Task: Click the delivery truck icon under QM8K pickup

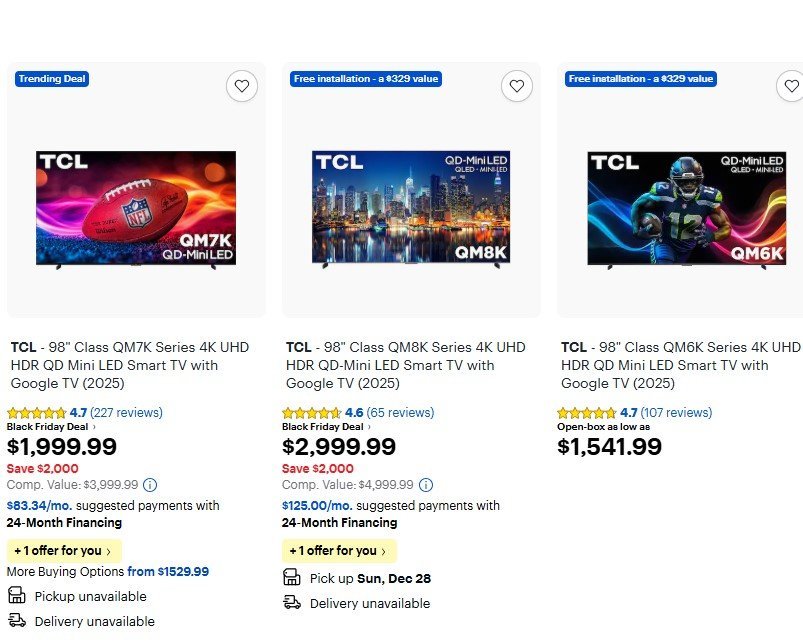Action: (290, 603)
